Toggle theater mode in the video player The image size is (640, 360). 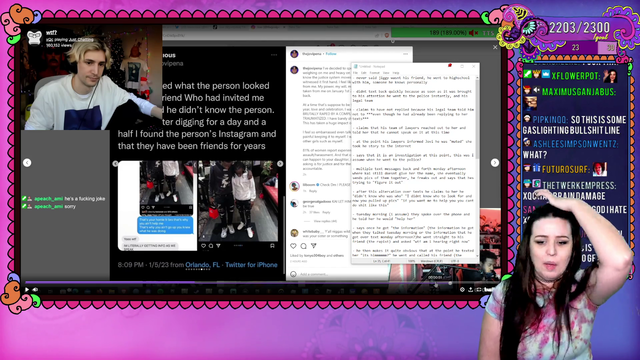pos(478,289)
